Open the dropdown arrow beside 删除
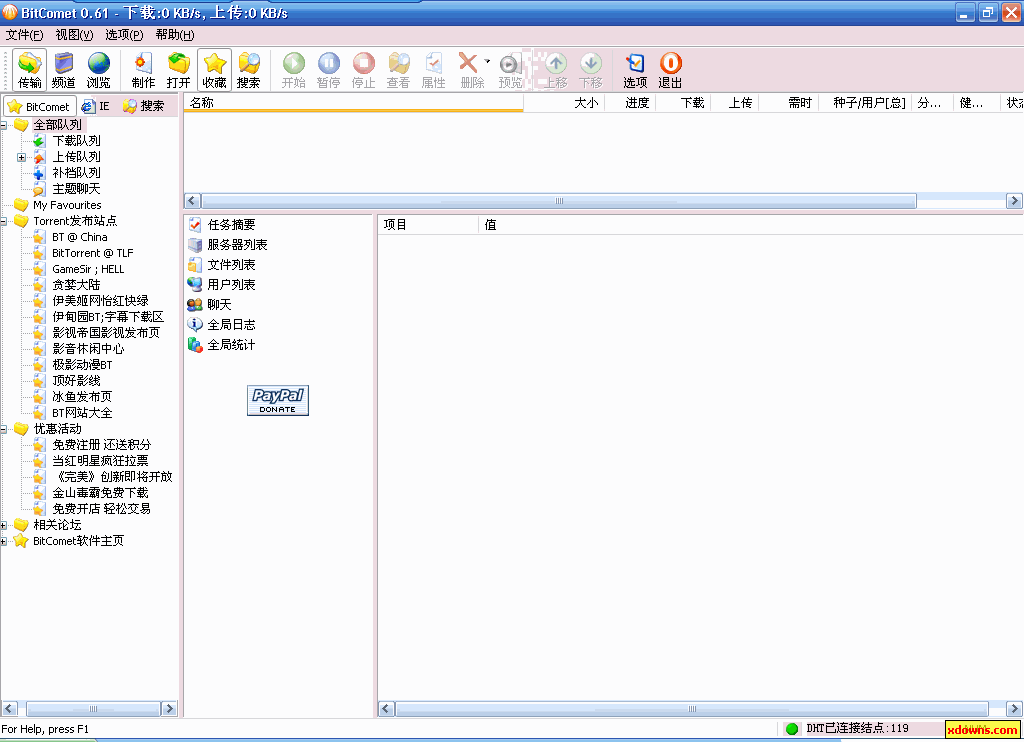The width and height of the screenshot is (1024, 742). point(487,61)
